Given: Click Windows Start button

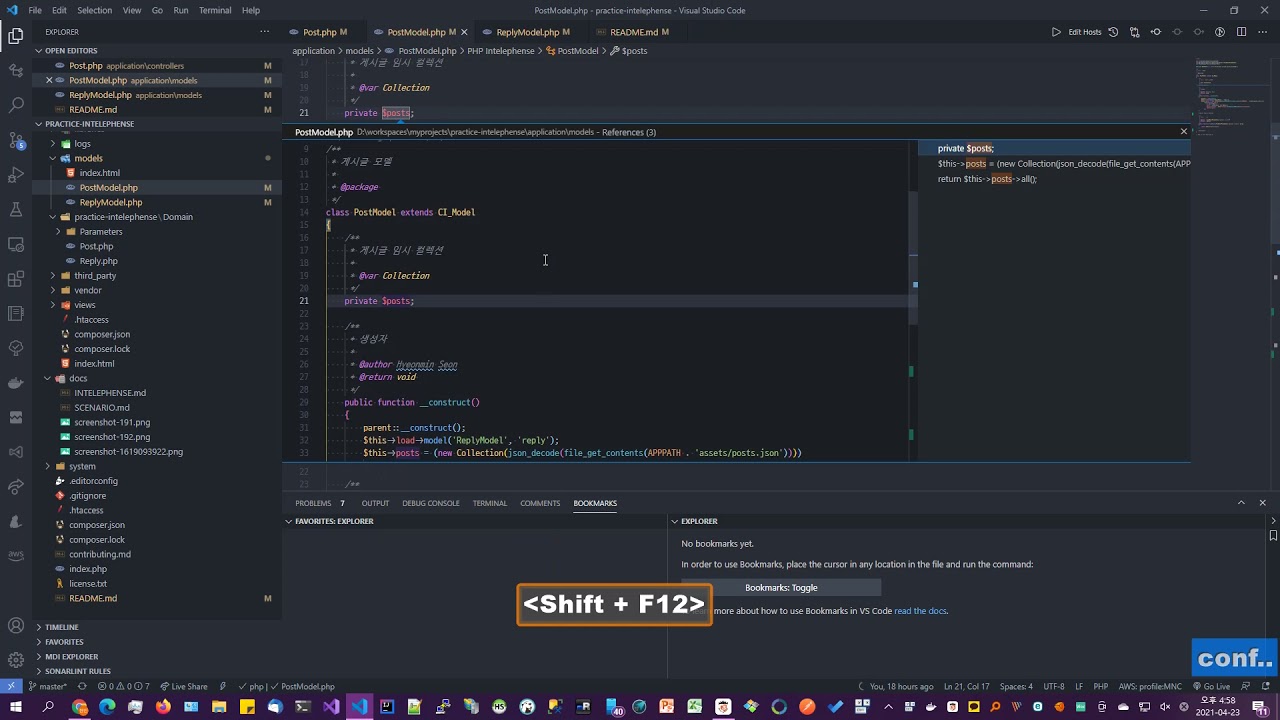Looking at the screenshot, I should (x=16, y=707).
